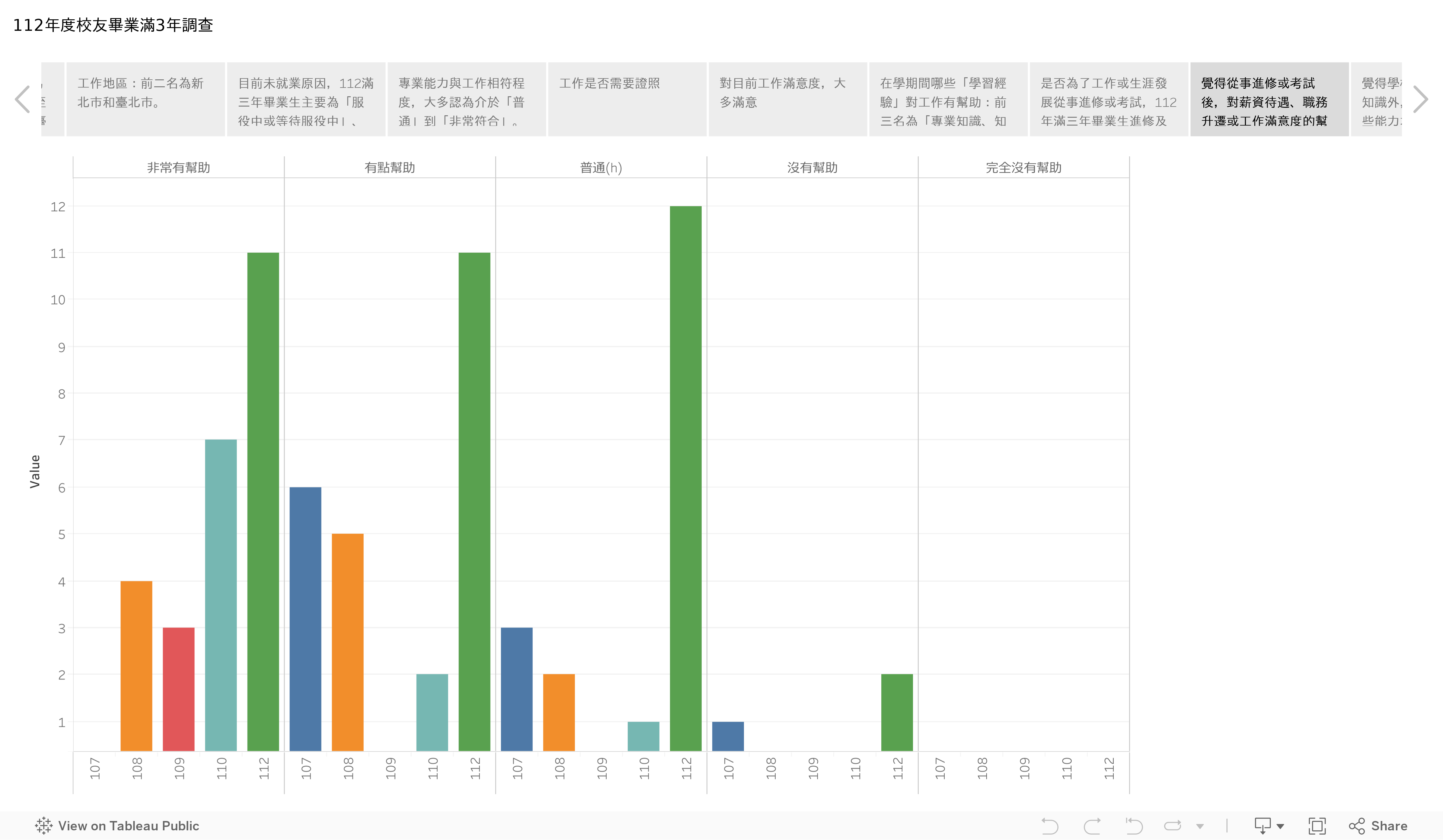Image resolution: width=1443 pixels, height=840 pixels.
Task: Click the Share button
Action: (1378, 826)
